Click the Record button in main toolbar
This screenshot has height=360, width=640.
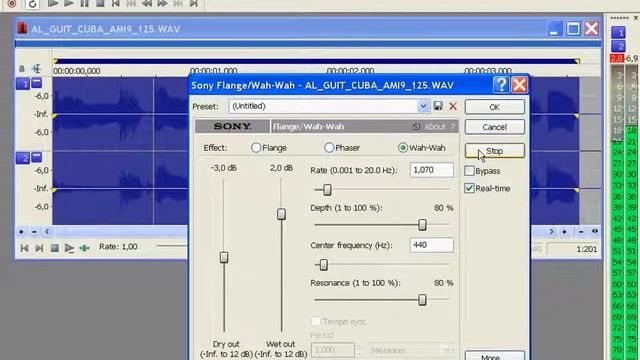click(12, 4)
